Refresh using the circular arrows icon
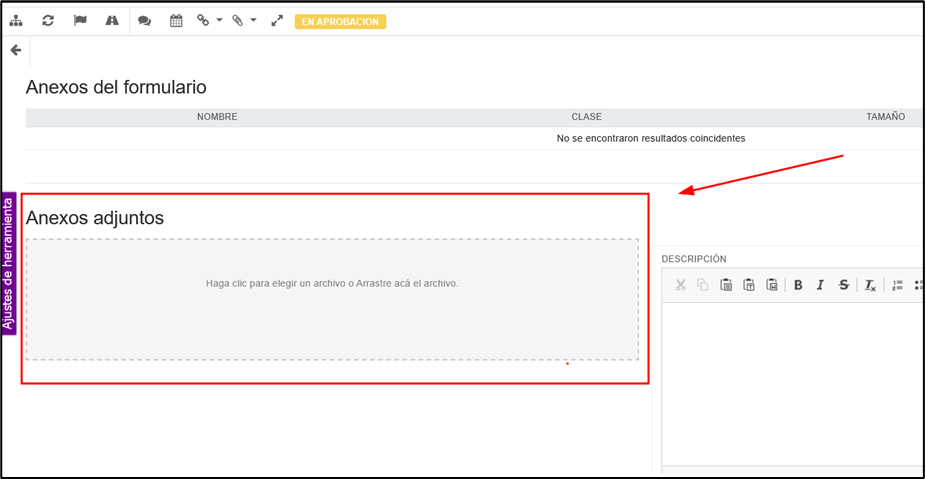This screenshot has height=479, width=925. click(48, 20)
